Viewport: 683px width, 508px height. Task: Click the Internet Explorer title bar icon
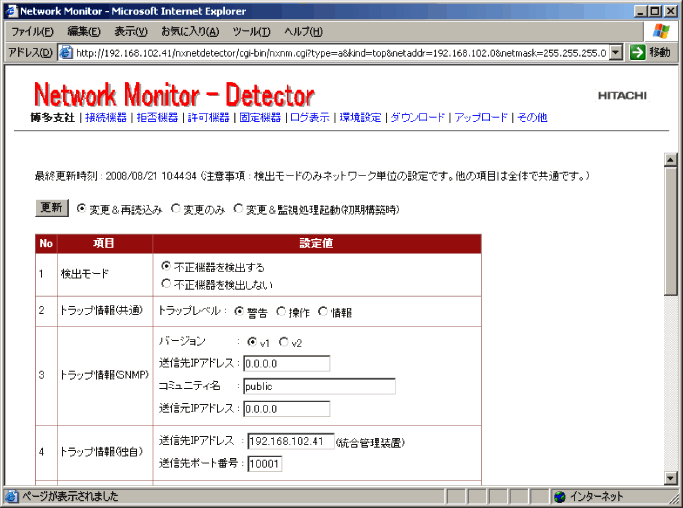point(12,11)
